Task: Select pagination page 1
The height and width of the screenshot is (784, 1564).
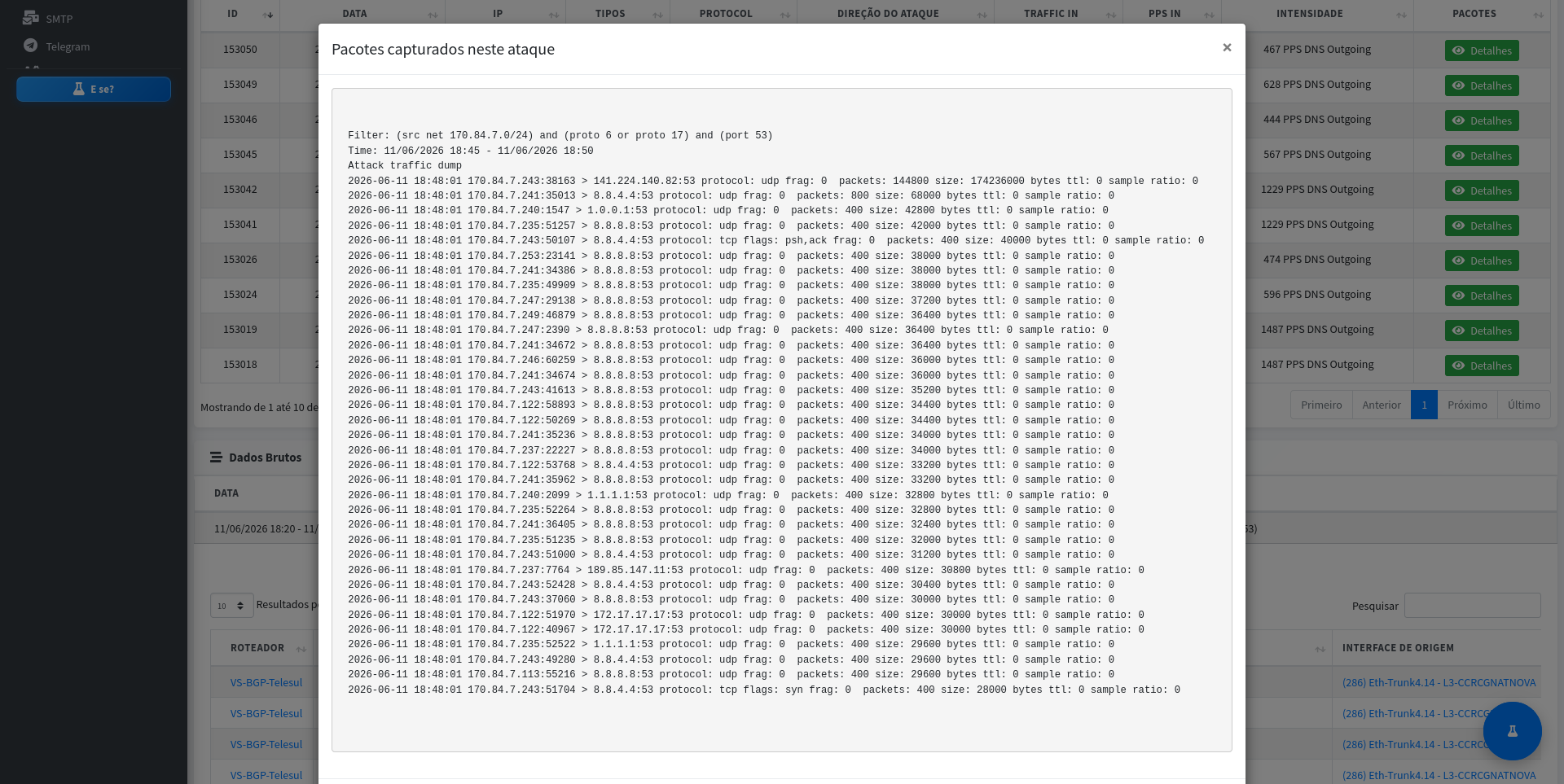Action: 1424,405
